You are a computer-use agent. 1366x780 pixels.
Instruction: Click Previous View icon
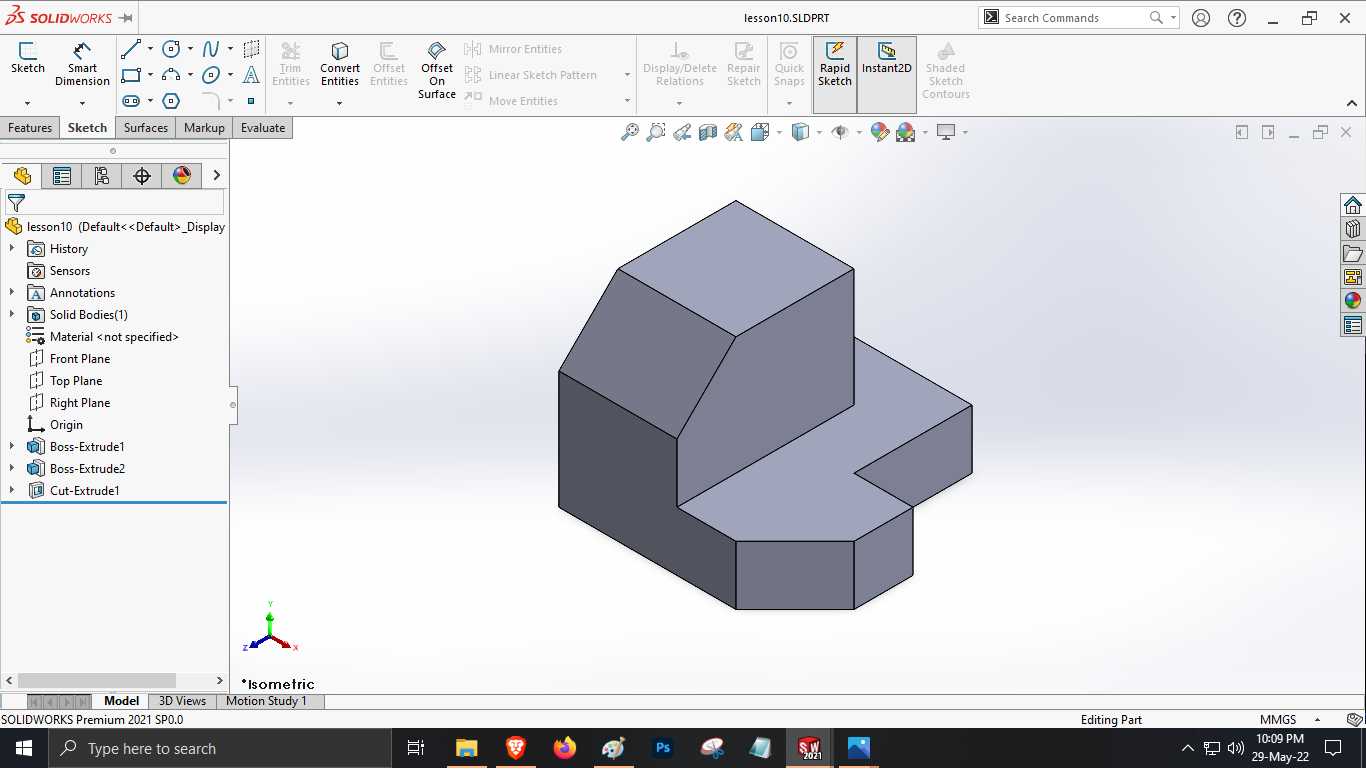[682, 132]
